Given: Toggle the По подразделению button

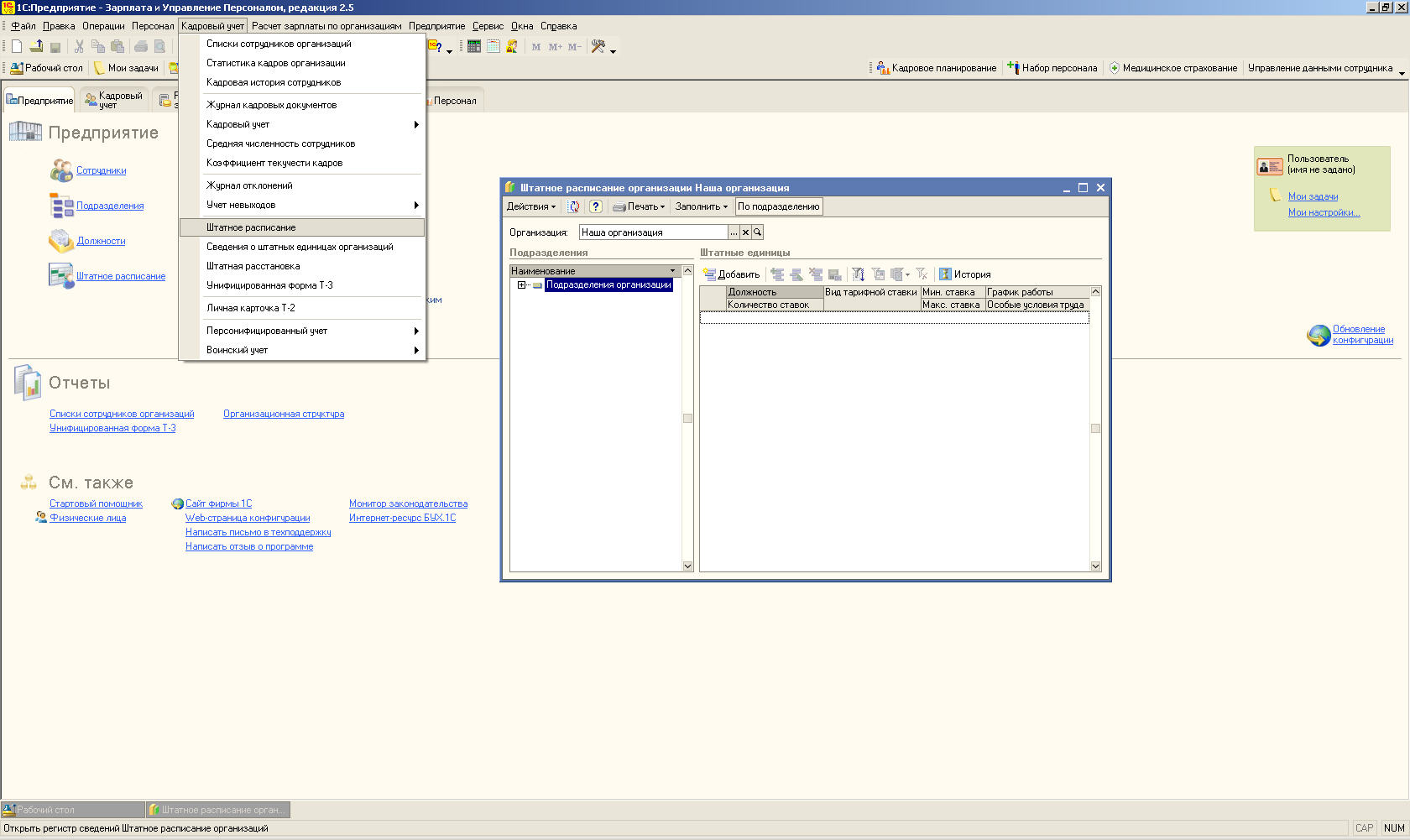Looking at the screenshot, I should (778, 206).
